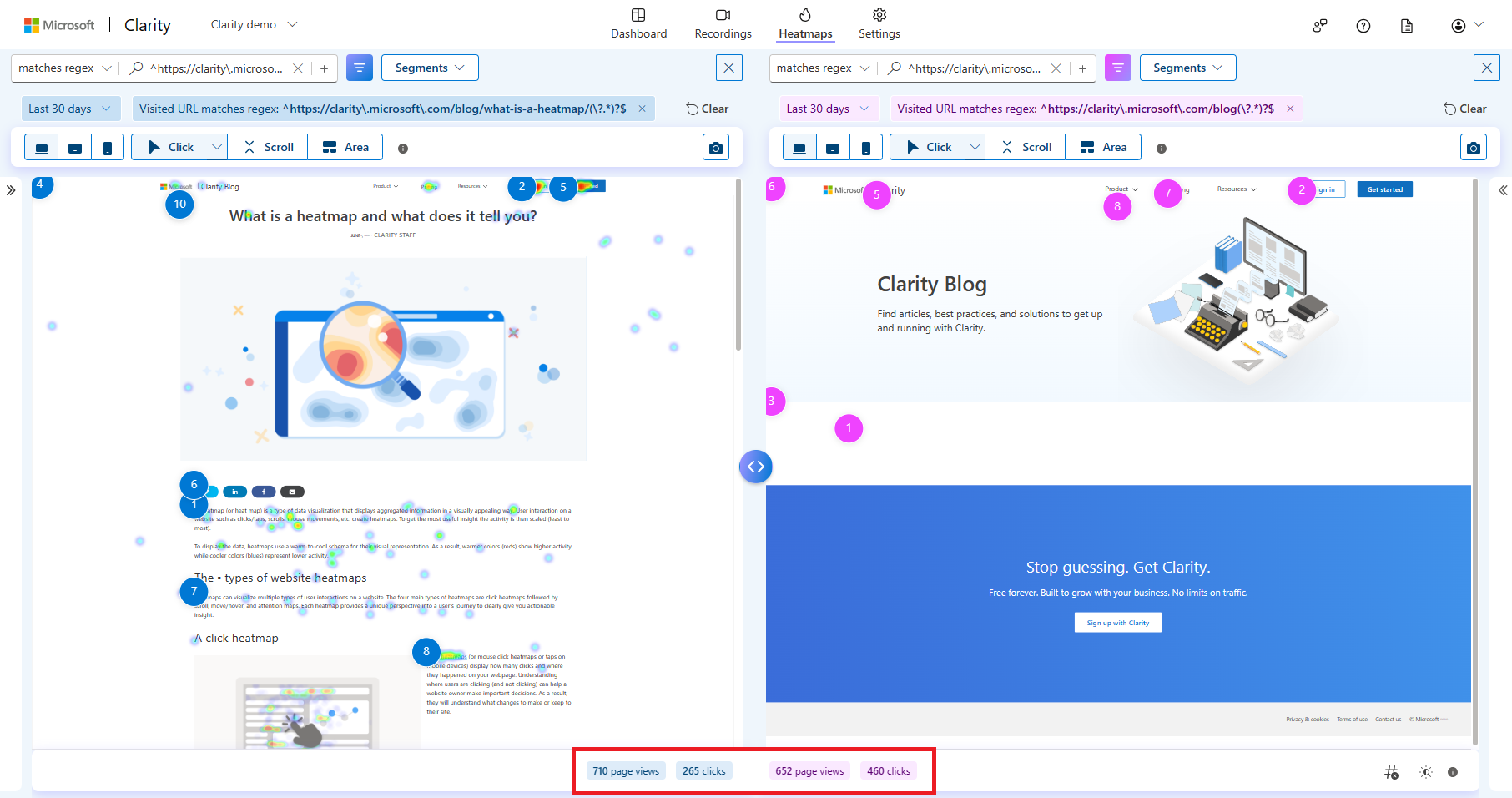Image resolution: width=1512 pixels, height=798 pixels.
Task: Select mobile device view in left pane
Action: (108, 148)
